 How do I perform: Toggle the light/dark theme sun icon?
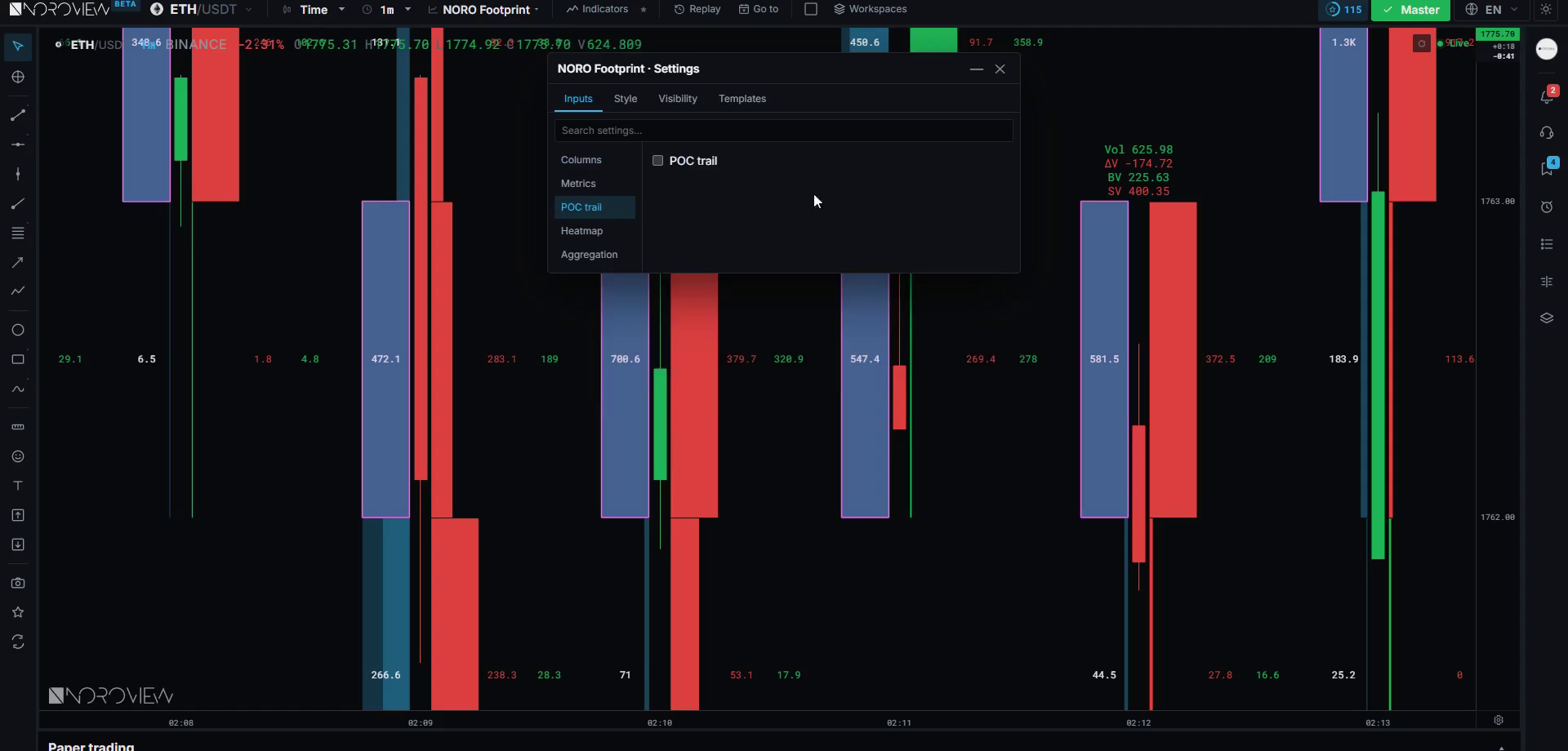point(1546,10)
